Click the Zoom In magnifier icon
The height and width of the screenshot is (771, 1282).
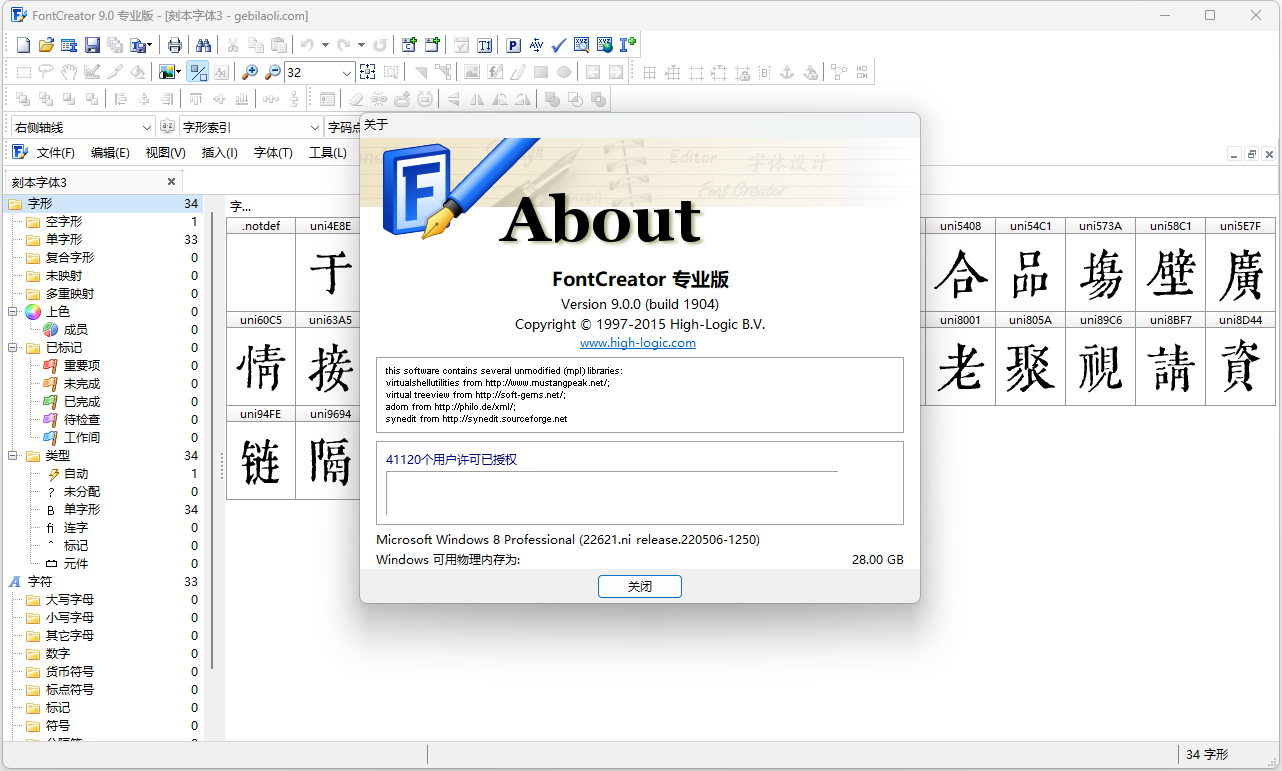[x=250, y=72]
